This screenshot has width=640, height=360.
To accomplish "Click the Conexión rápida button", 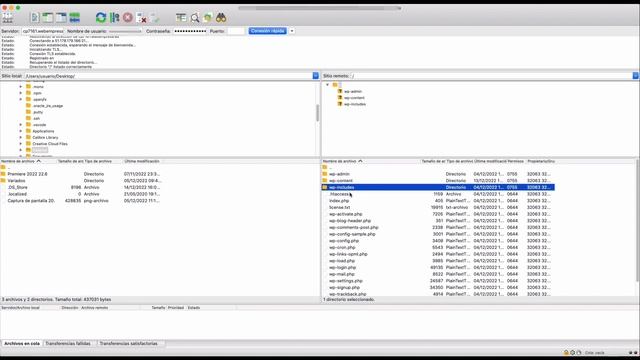I will click(x=267, y=31).
